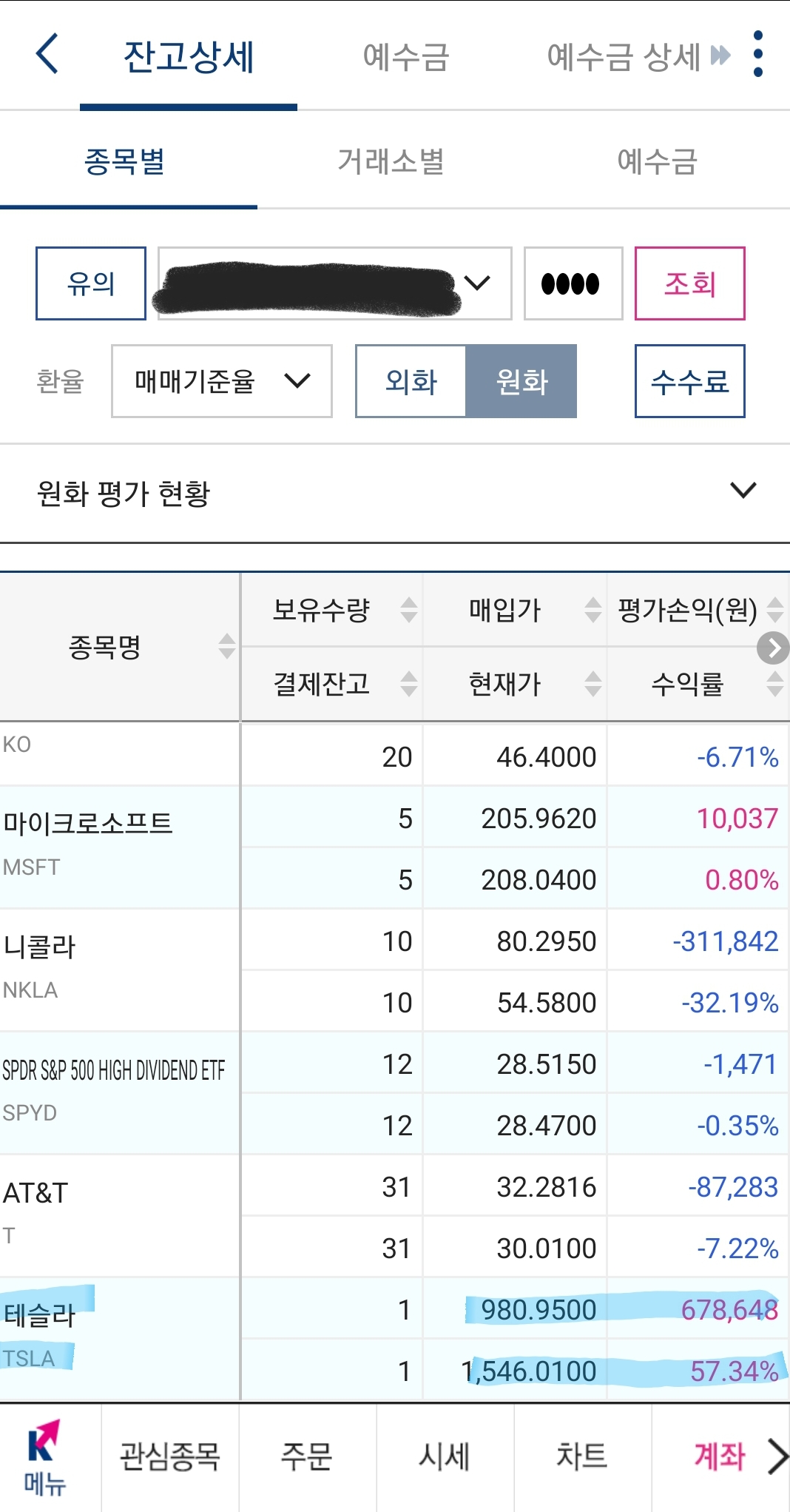Viewport: 790px width, 1512px height.
Task: Tap the 환율 label
Action: click(61, 381)
